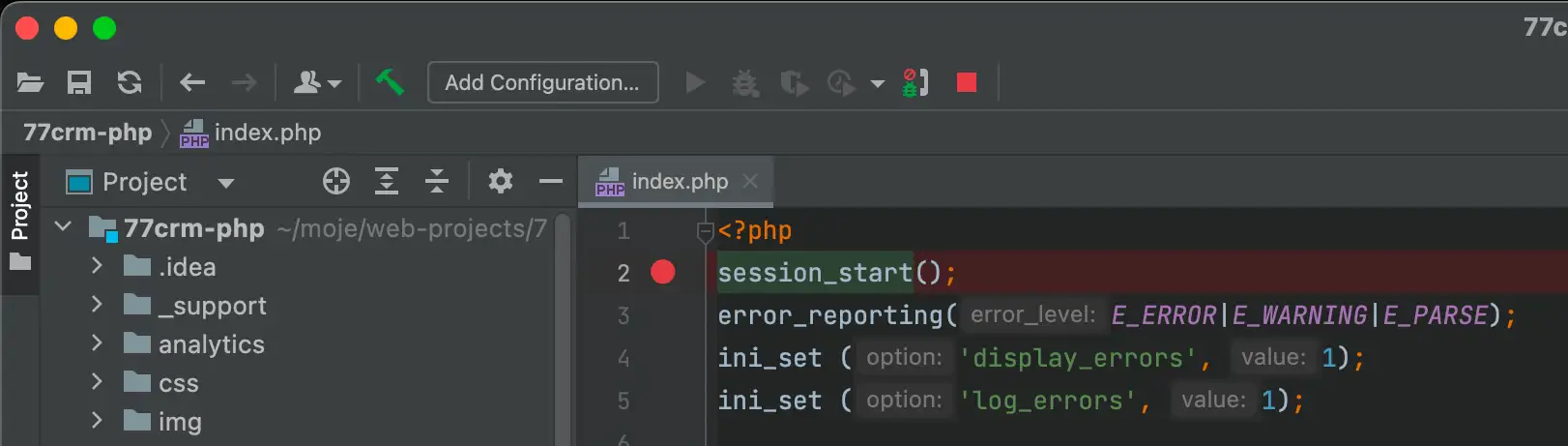Click line number 5 in gutter
The width and height of the screenshot is (1568, 446).
[x=624, y=401]
